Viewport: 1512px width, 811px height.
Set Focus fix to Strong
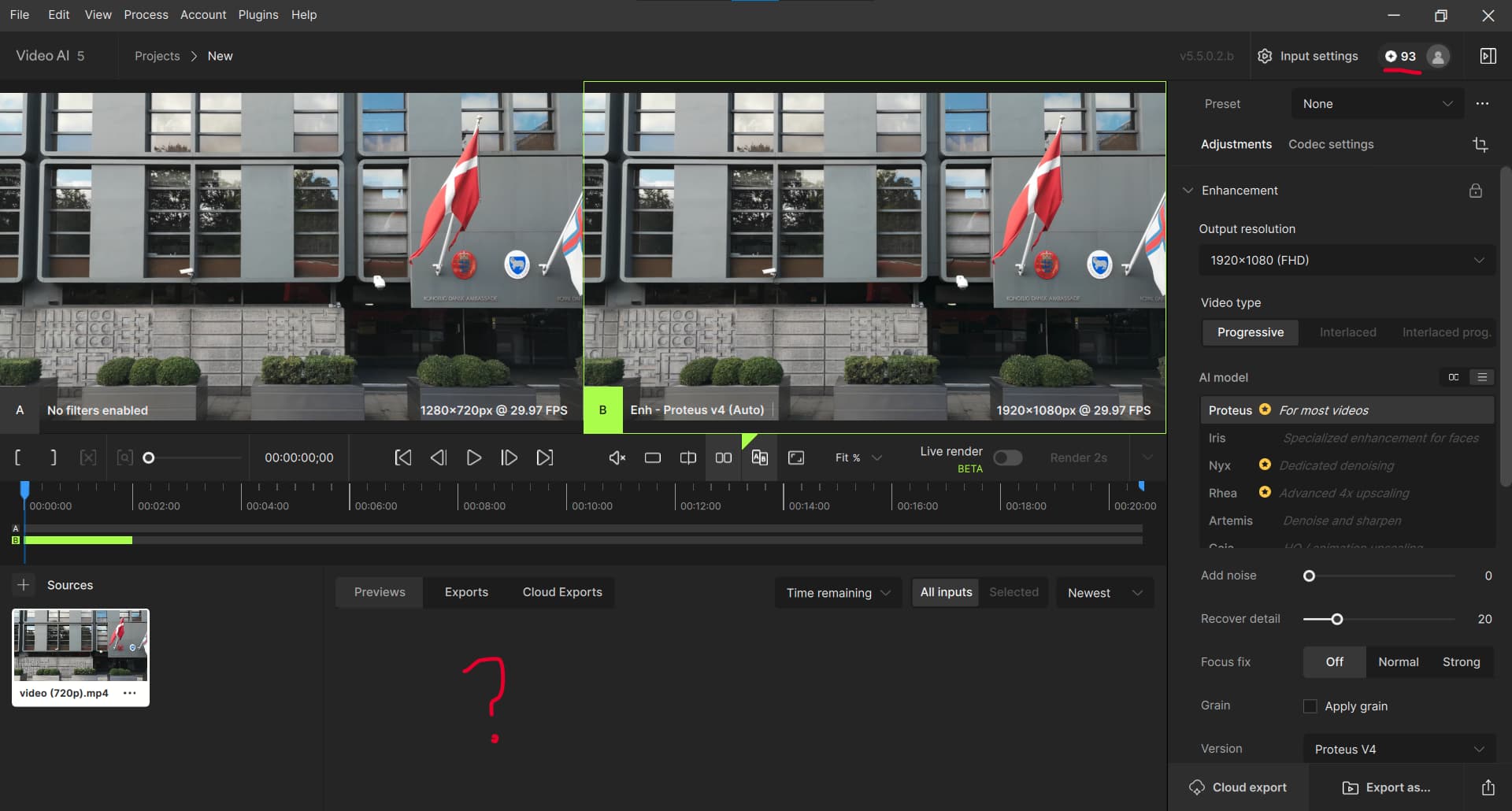pyautogui.click(x=1461, y=662)
